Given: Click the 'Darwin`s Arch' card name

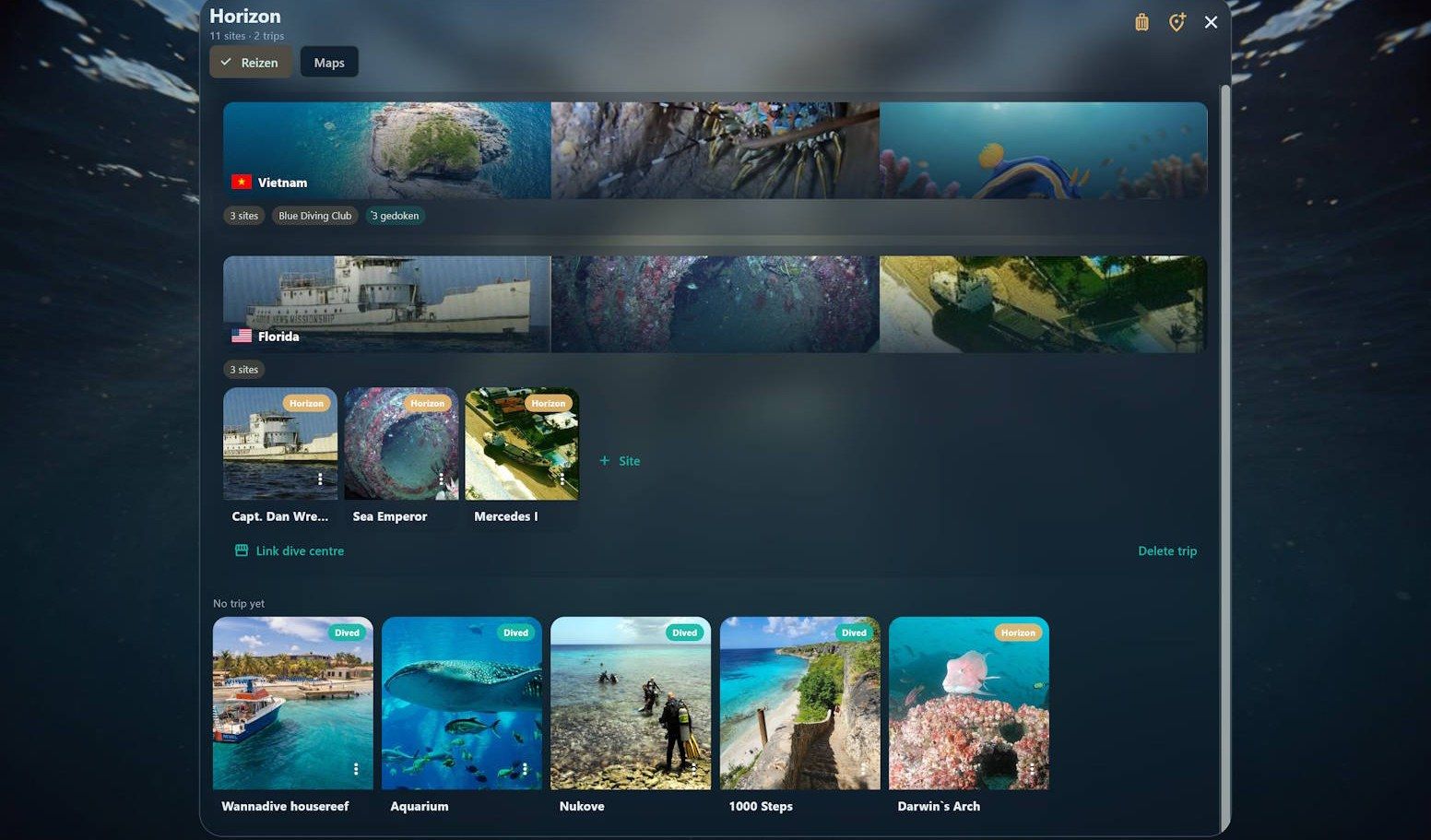Looking at the screenshot, I should (x=939, y=806).
